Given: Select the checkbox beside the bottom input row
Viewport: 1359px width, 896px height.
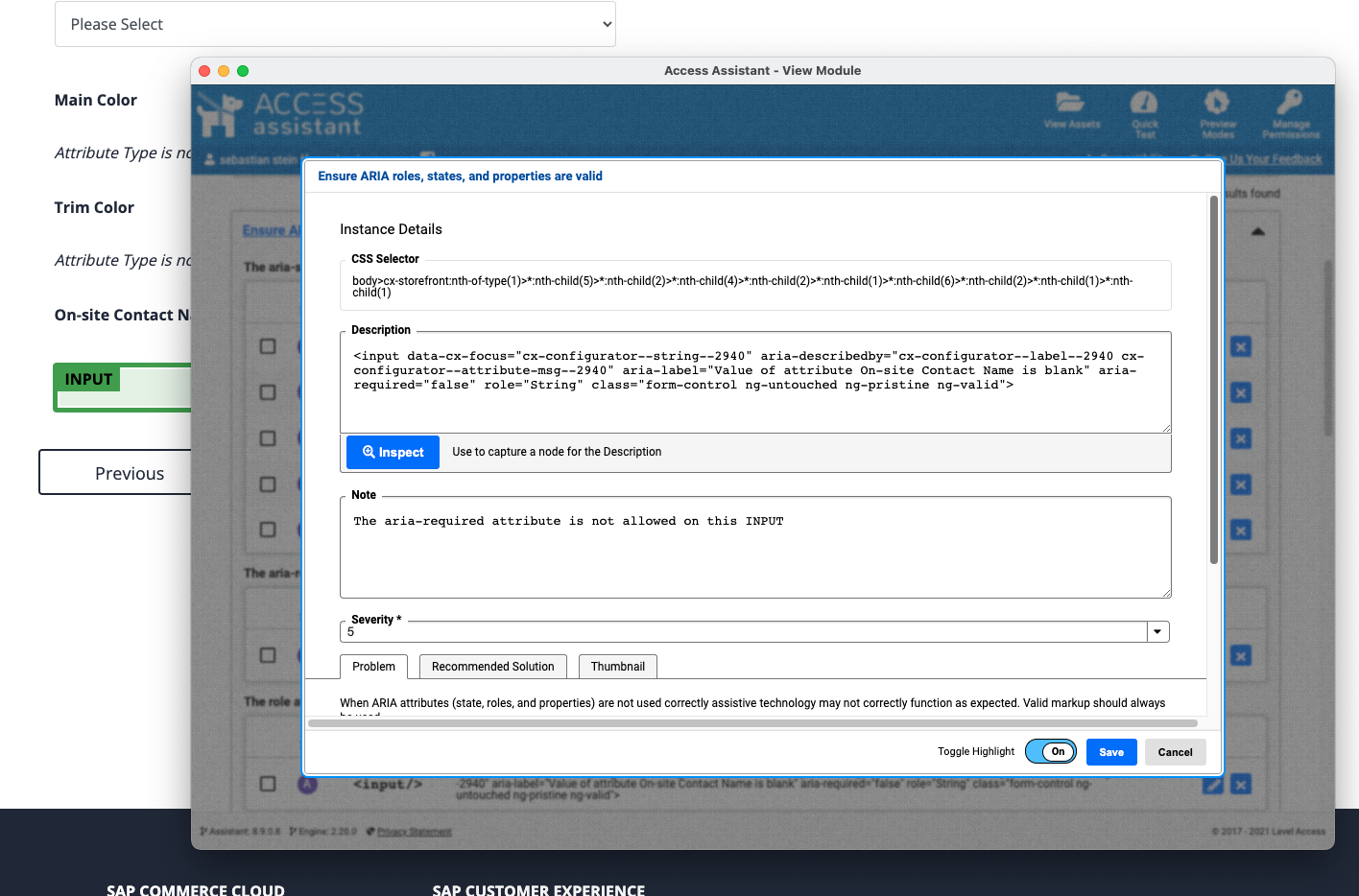Looking at the screenshot, I should [268, 784].
